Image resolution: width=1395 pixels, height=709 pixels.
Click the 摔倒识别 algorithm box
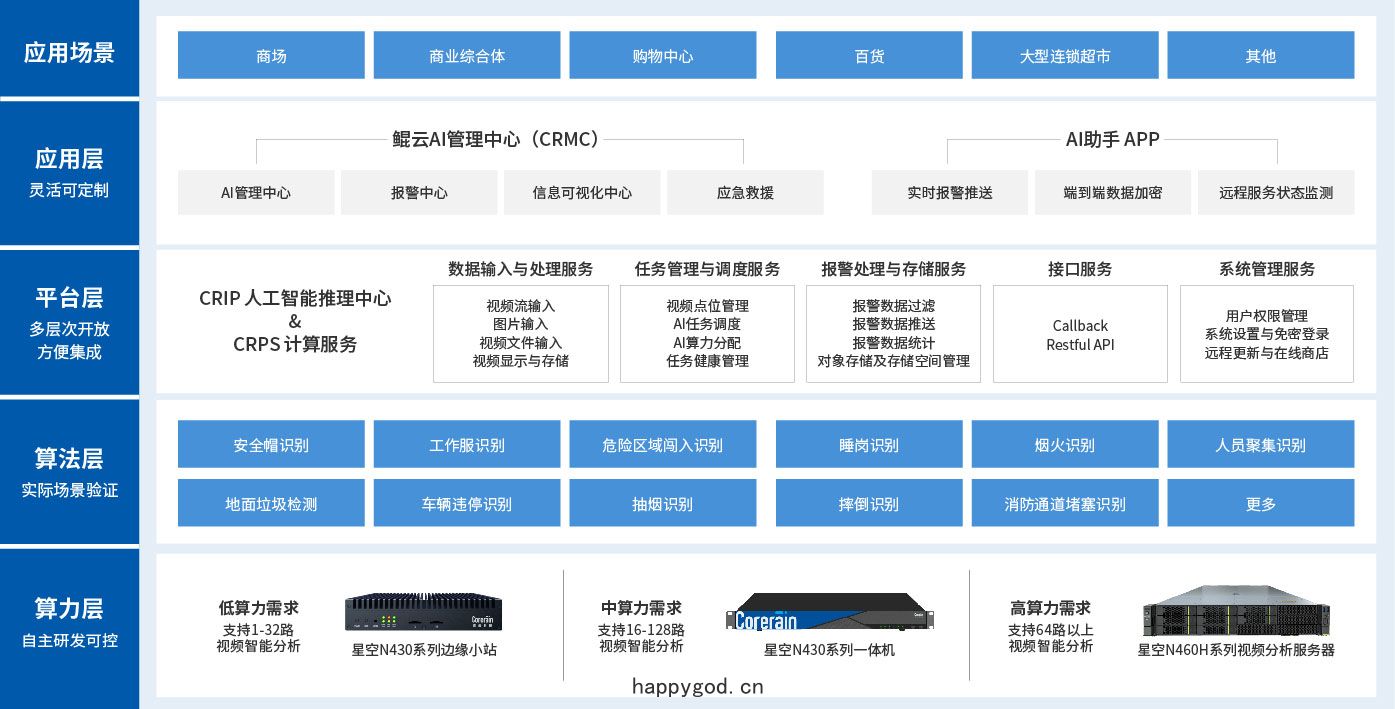869,503
